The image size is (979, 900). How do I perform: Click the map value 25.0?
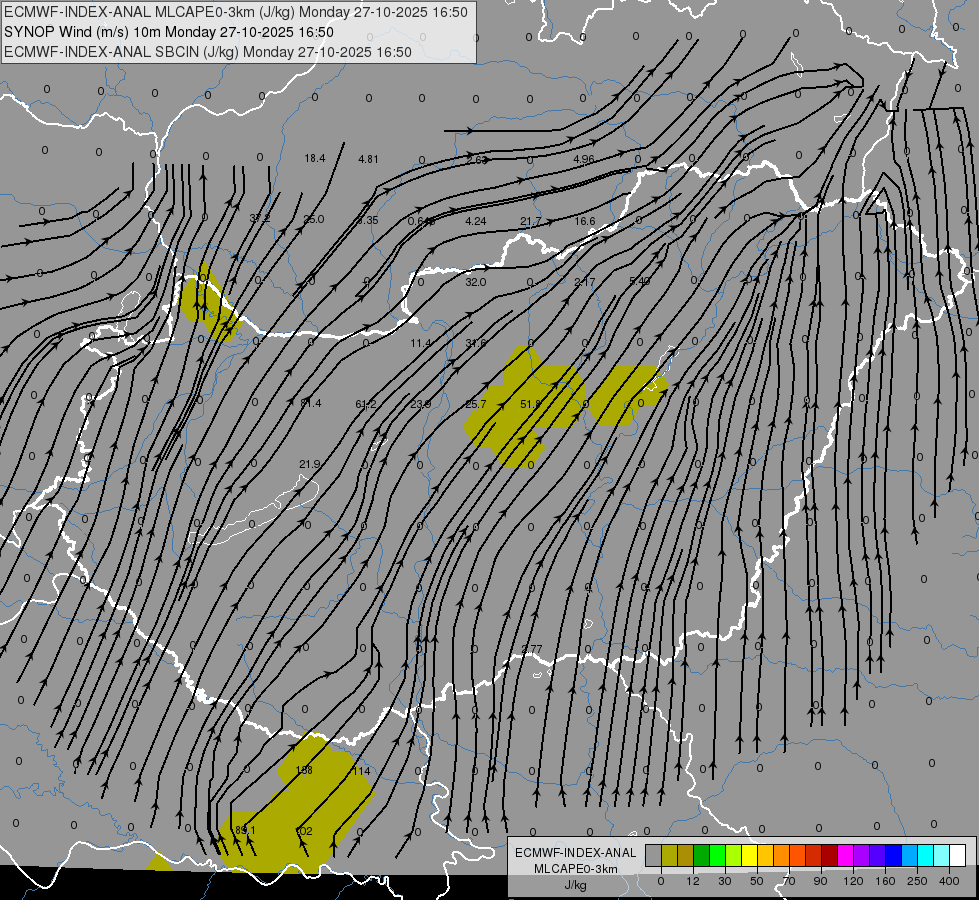314,219
